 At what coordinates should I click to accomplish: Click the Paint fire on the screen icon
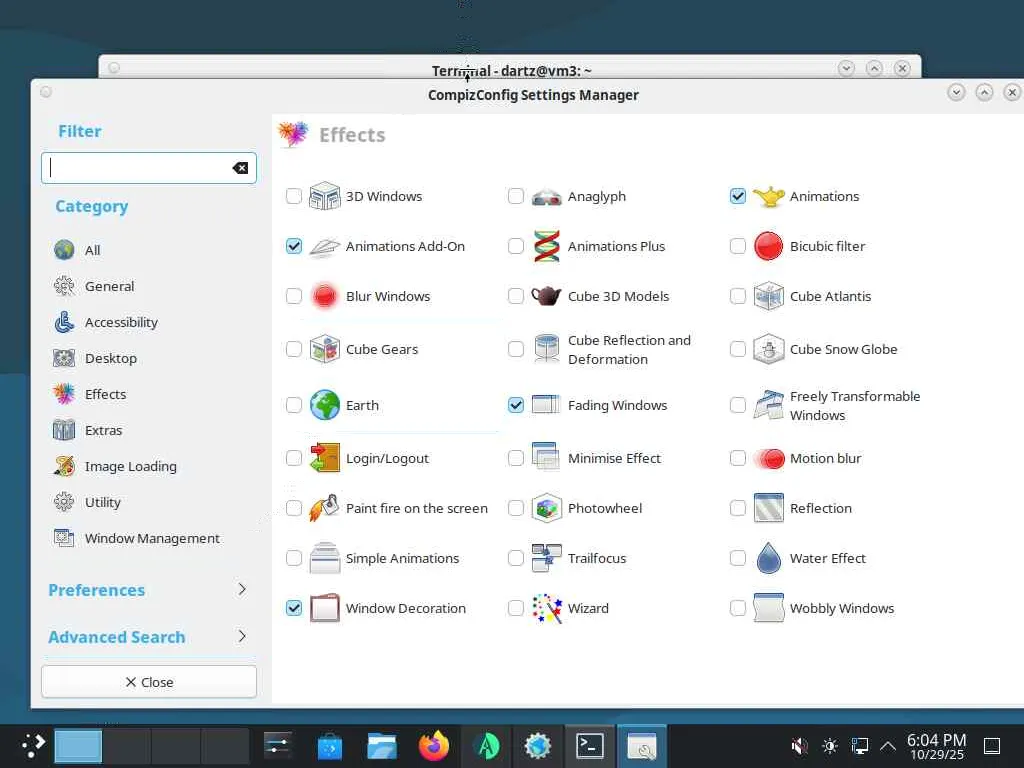tap(325, 508)
